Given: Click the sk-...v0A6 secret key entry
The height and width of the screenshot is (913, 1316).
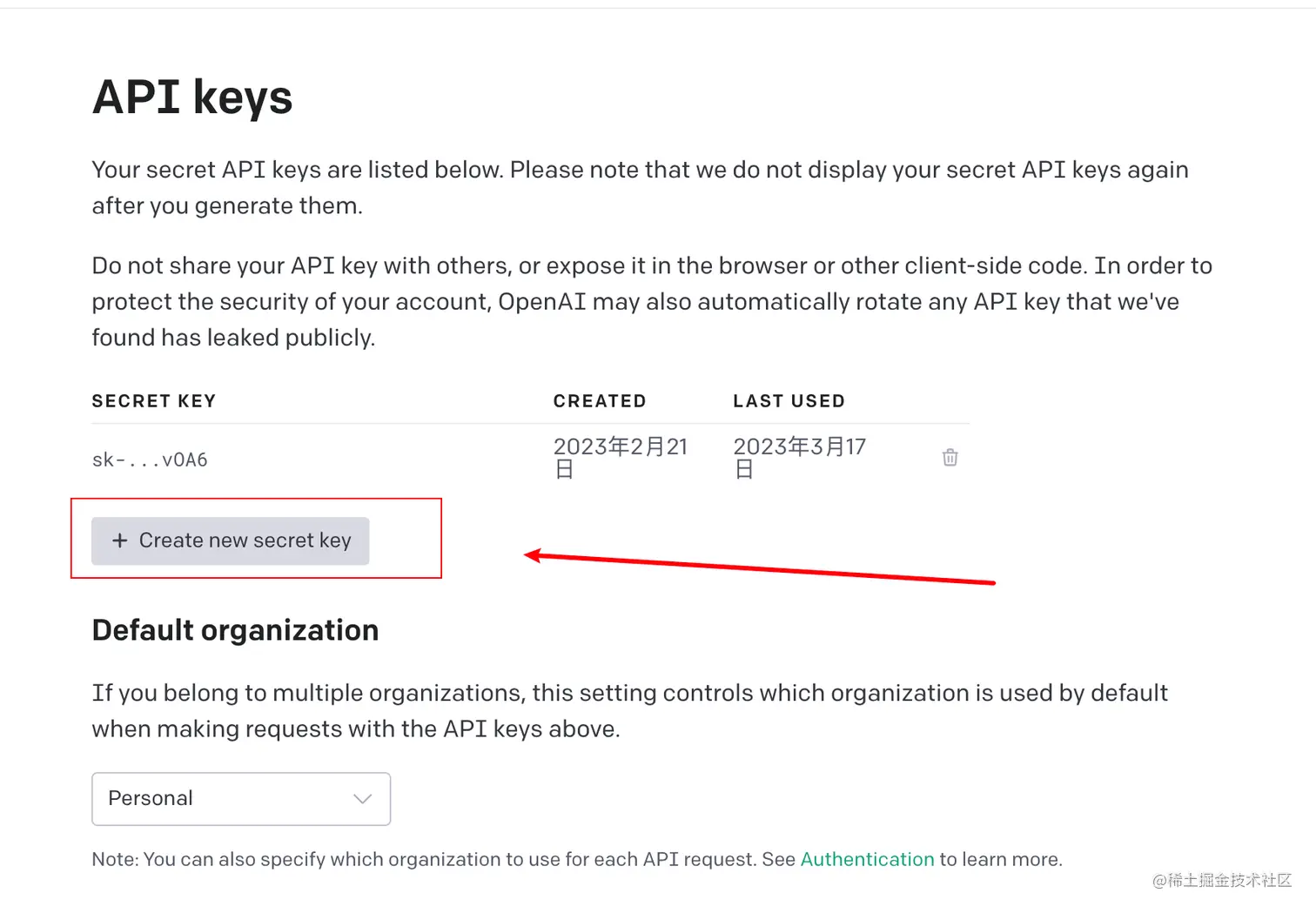Looking at the screenshot, I should coord(150,460).
